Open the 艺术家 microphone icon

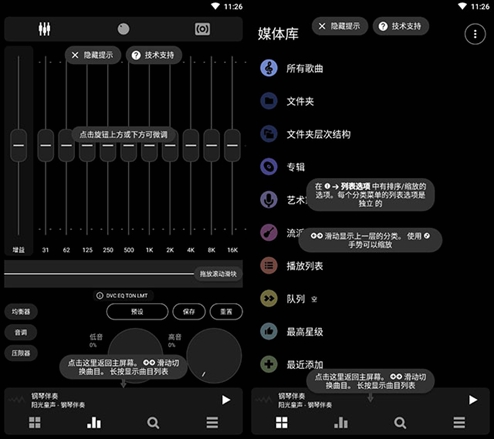[x=269, y=200]
